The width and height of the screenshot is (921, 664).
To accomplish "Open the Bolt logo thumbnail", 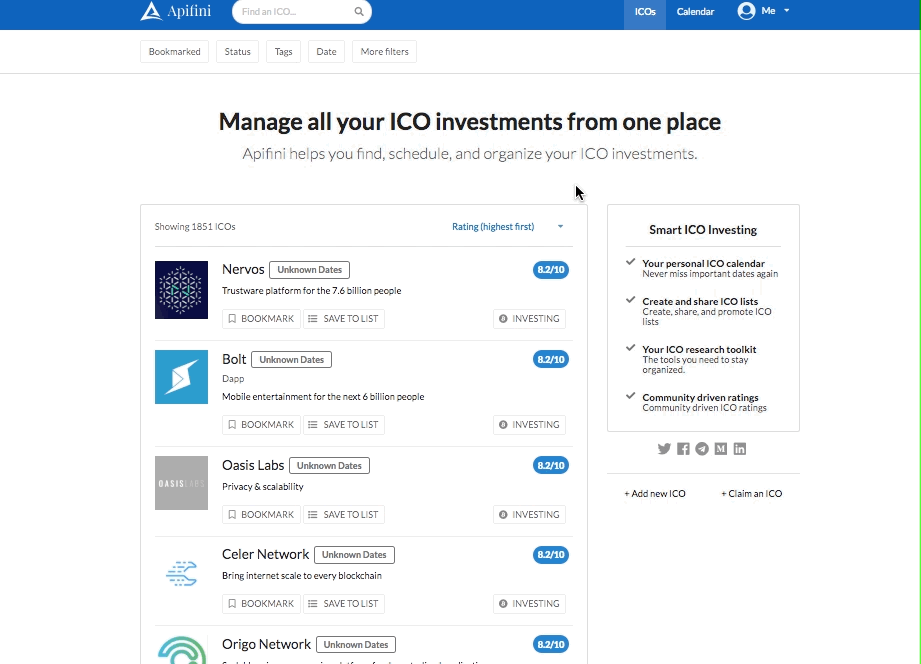I will pos(181,377).
